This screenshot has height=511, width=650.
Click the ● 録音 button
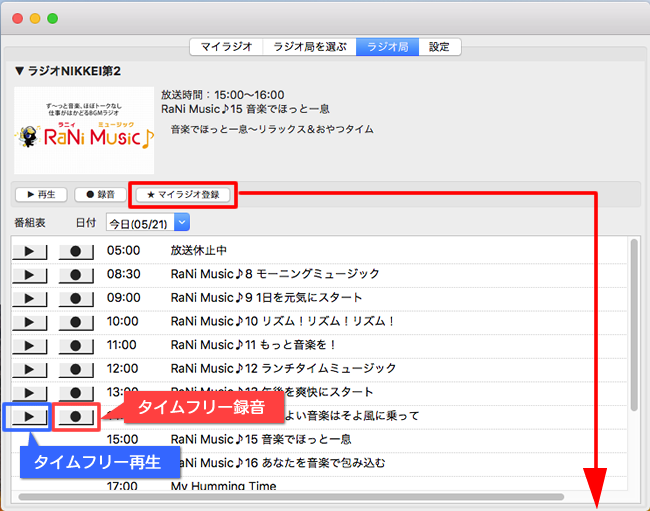100,194
